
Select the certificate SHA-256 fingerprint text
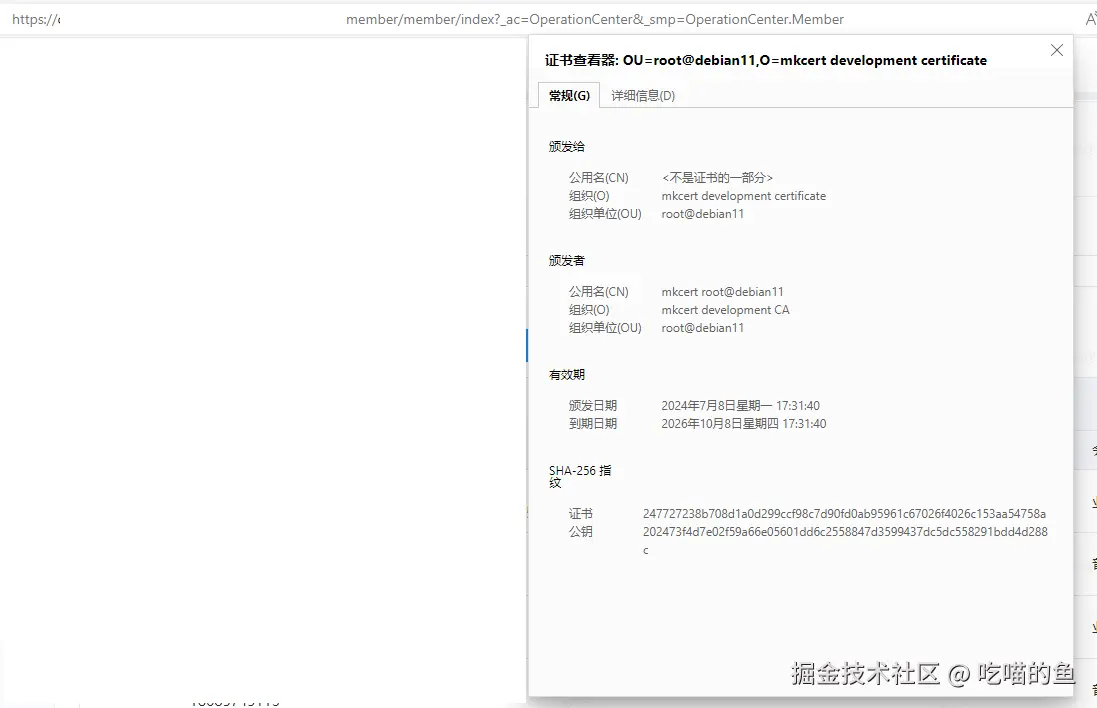(846, 513)
